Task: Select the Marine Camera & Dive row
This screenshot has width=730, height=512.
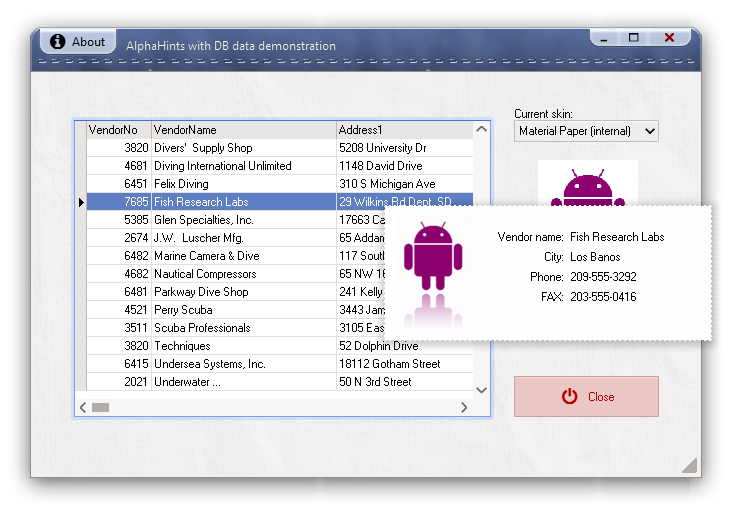Action: pyautogui.click(x=236, y=256)
